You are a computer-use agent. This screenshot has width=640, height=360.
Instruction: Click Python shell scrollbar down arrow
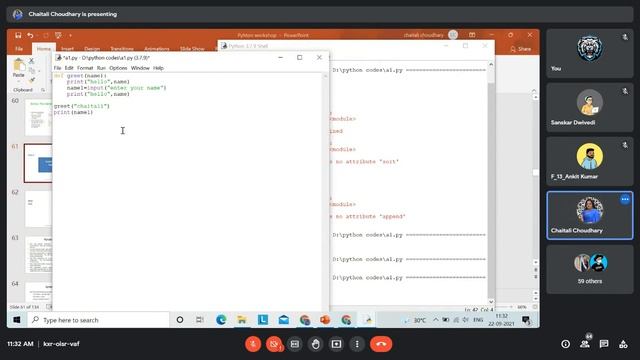tap(491, 302)
